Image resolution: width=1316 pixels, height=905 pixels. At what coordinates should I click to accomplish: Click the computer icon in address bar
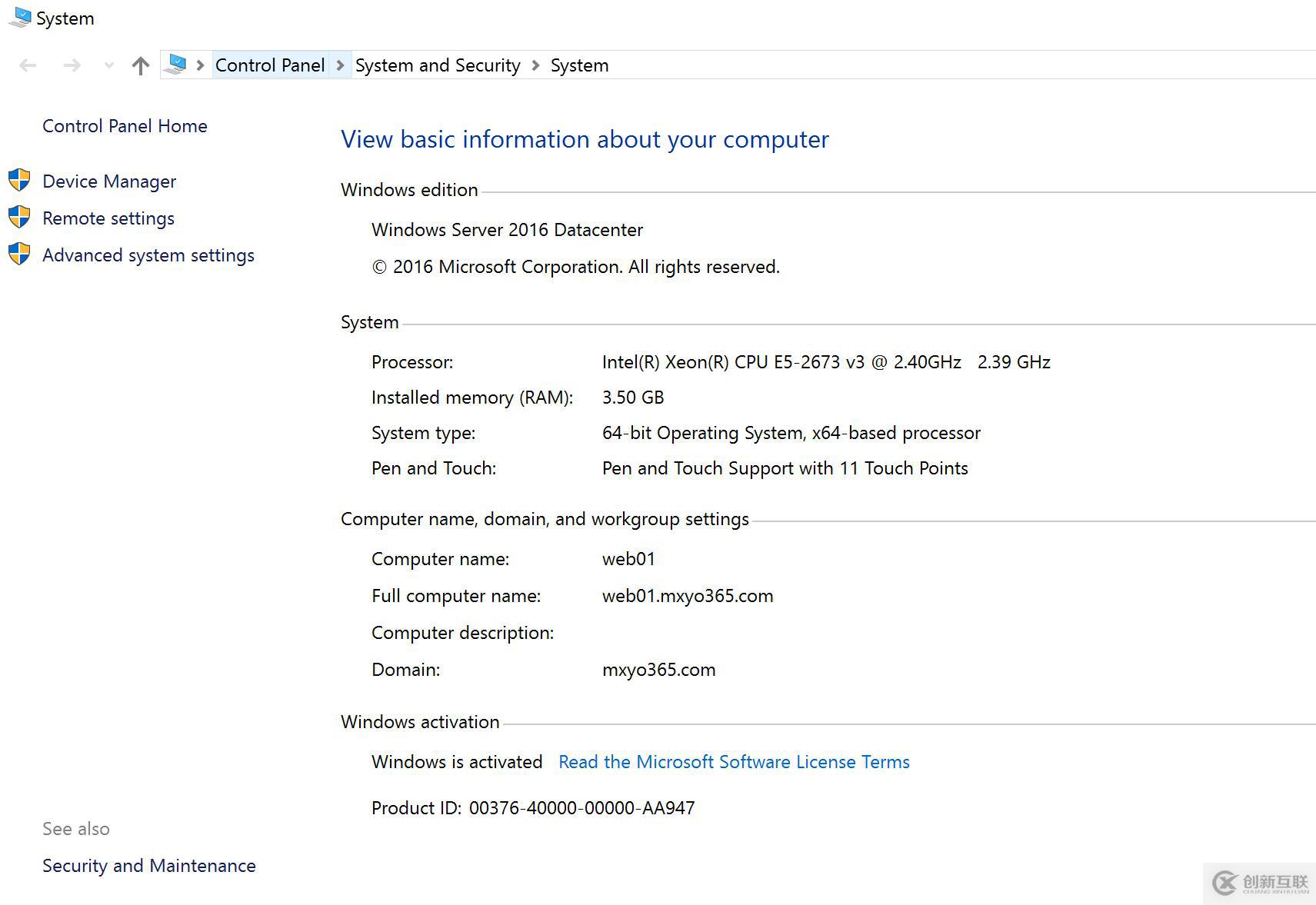[x=176, y=65]
